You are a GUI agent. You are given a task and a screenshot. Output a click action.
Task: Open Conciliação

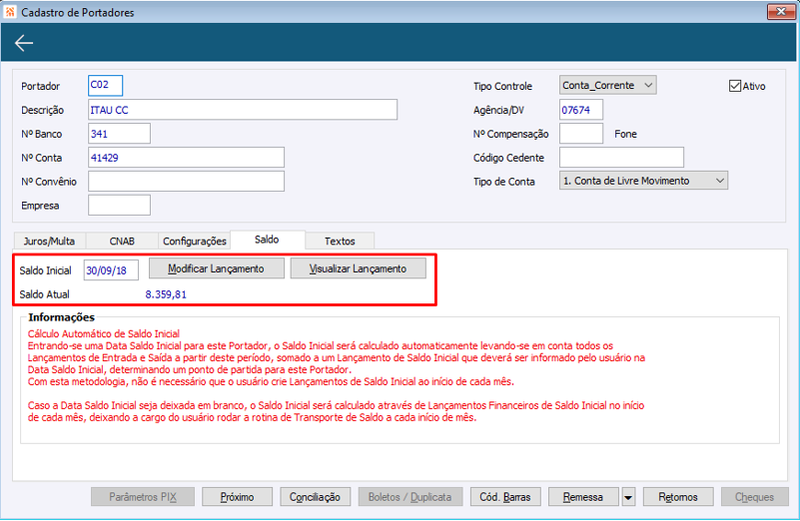pyautogui.click(x=315, y=497)
